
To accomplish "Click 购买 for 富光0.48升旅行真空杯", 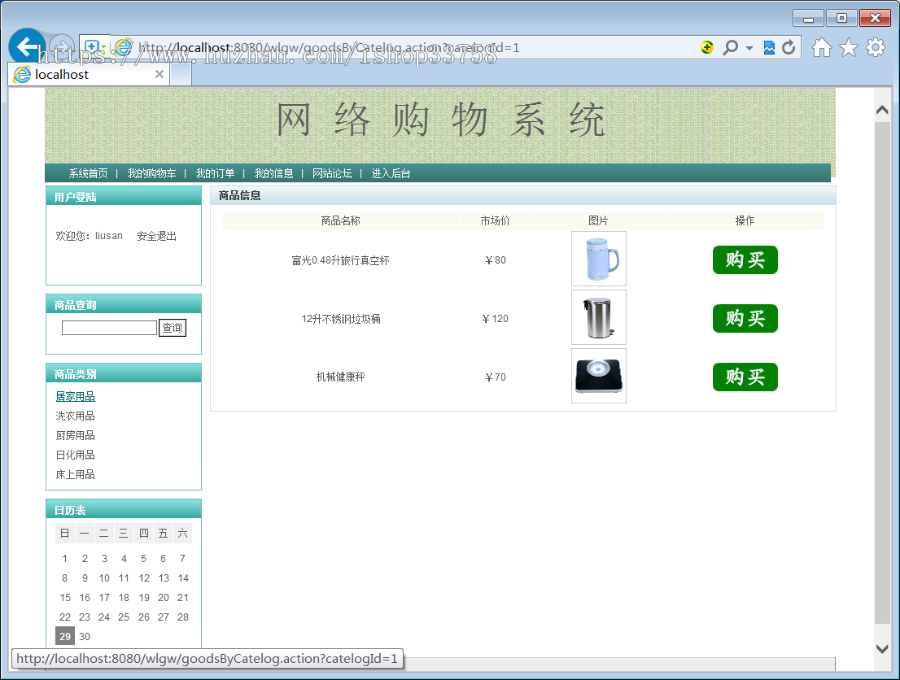I will tap(744, 259).
